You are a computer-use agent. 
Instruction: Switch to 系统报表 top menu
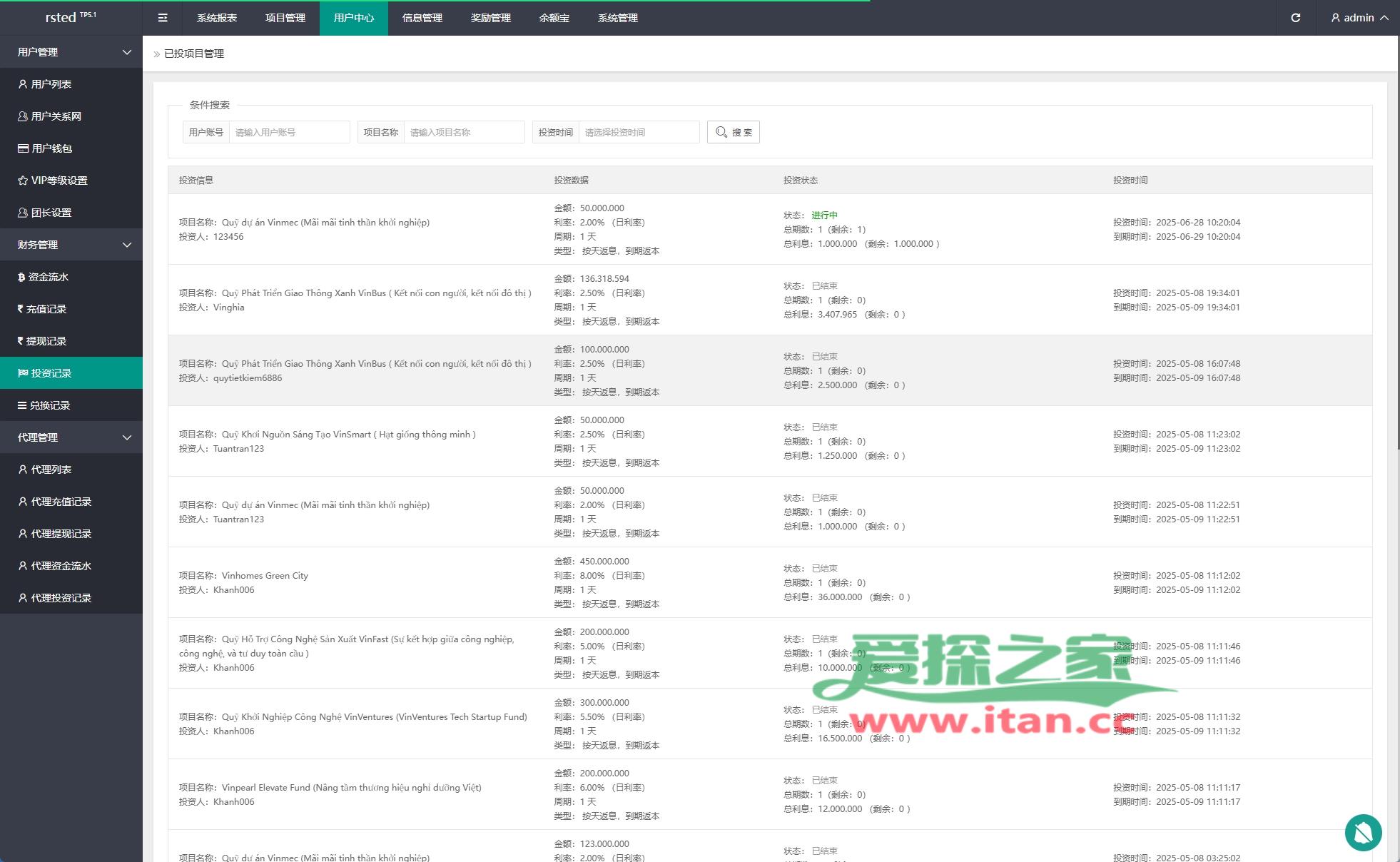click(x=217, y=18)
